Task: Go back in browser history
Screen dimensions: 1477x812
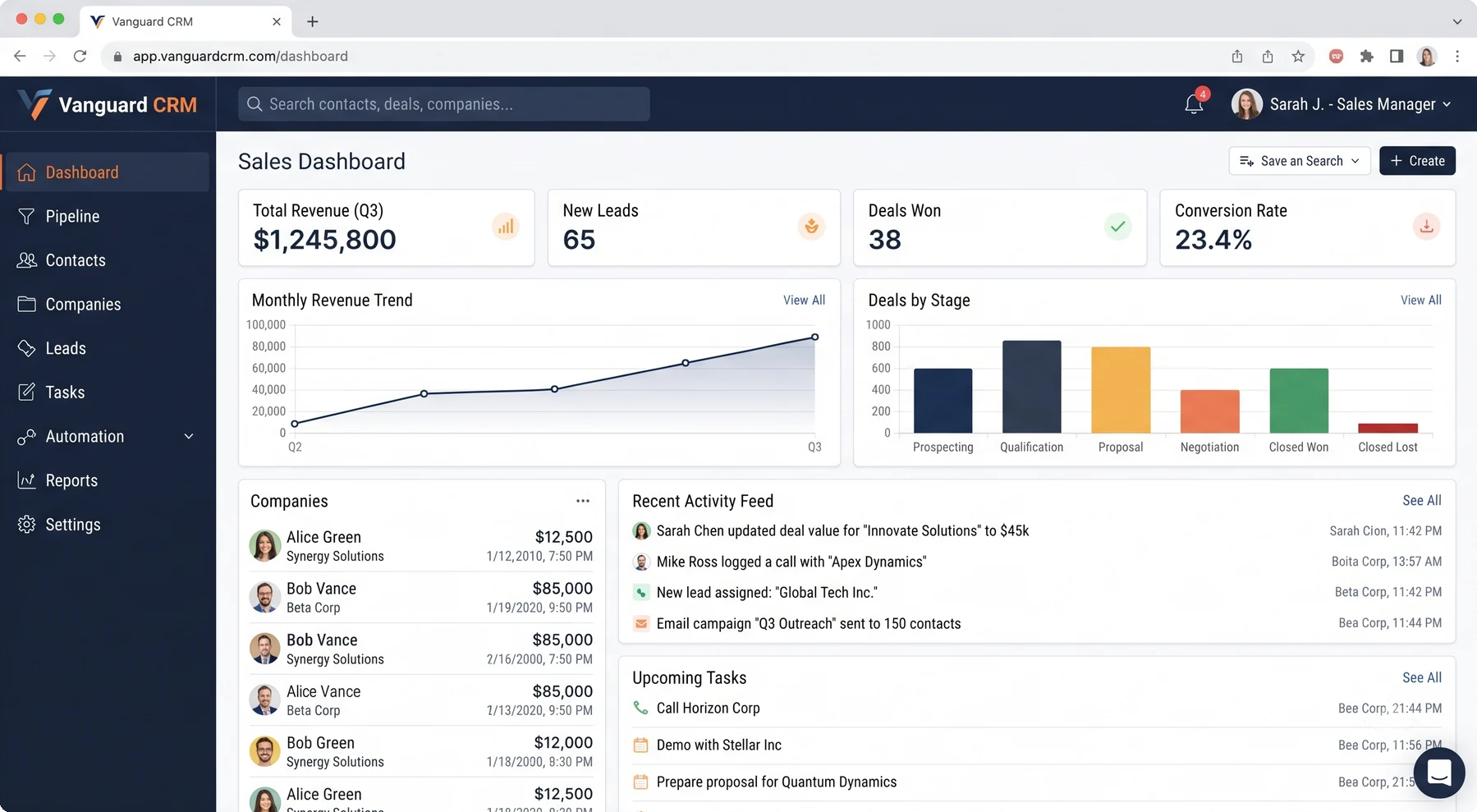Action: tap(20, 56)
